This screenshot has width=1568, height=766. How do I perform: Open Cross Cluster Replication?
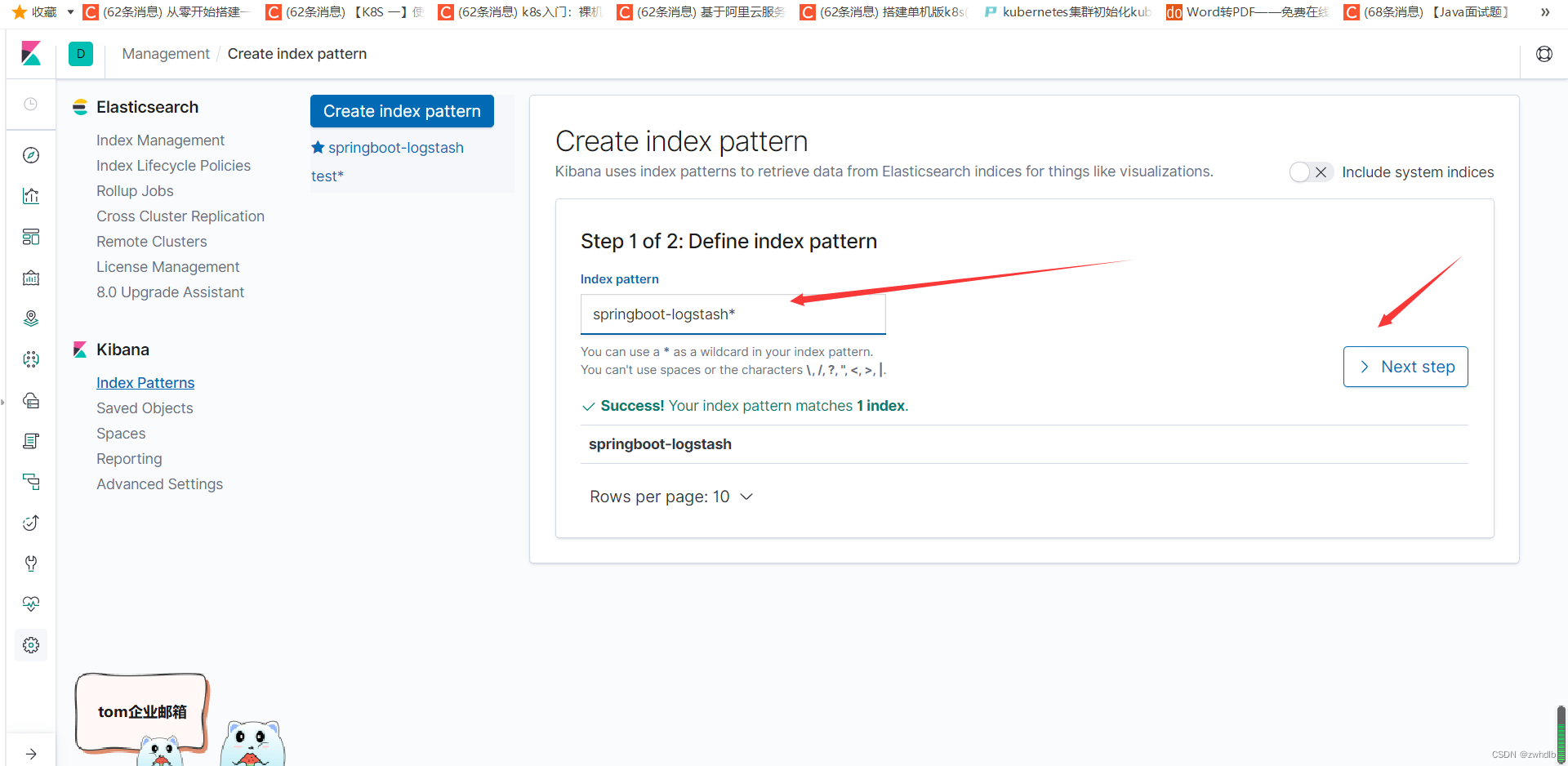tap(180, 216)
